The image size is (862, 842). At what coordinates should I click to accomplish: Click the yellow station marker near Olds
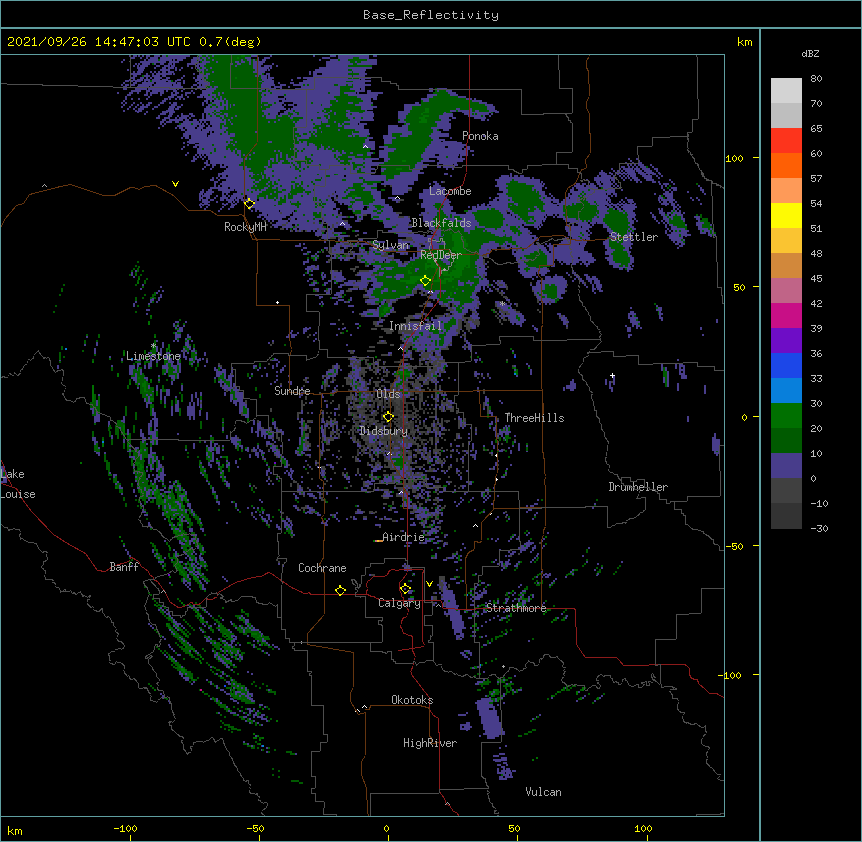388,417
